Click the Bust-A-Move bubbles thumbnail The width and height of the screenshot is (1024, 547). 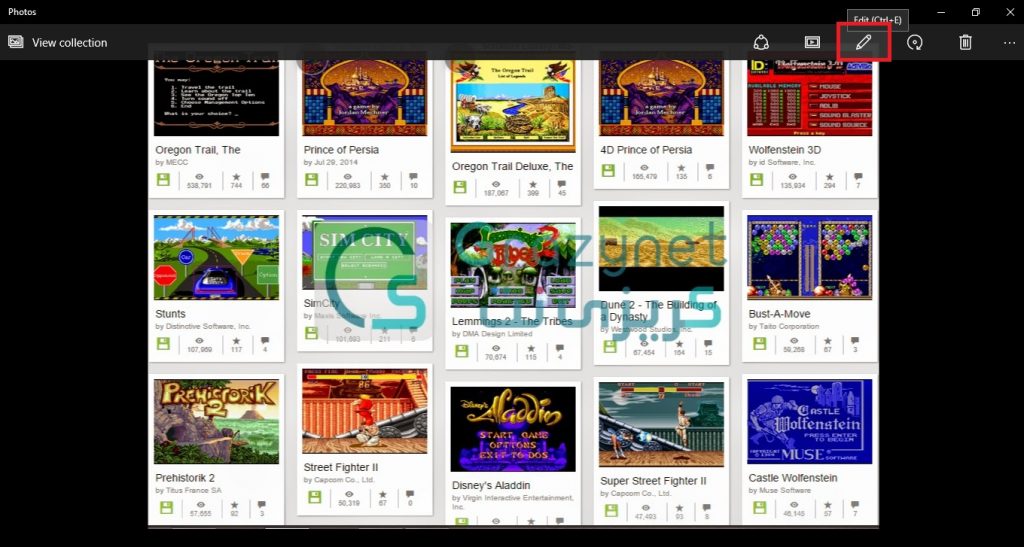(x=810, y=258)
